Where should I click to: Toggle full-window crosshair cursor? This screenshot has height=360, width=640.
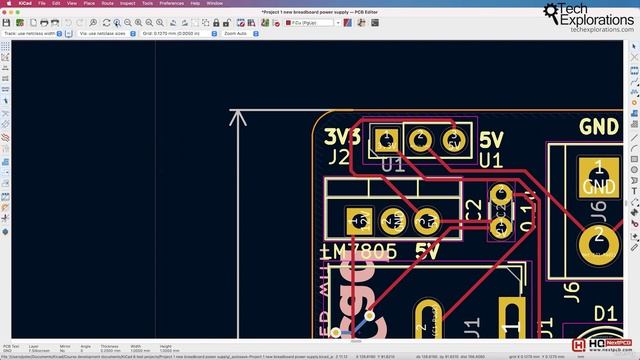(5, 100)
